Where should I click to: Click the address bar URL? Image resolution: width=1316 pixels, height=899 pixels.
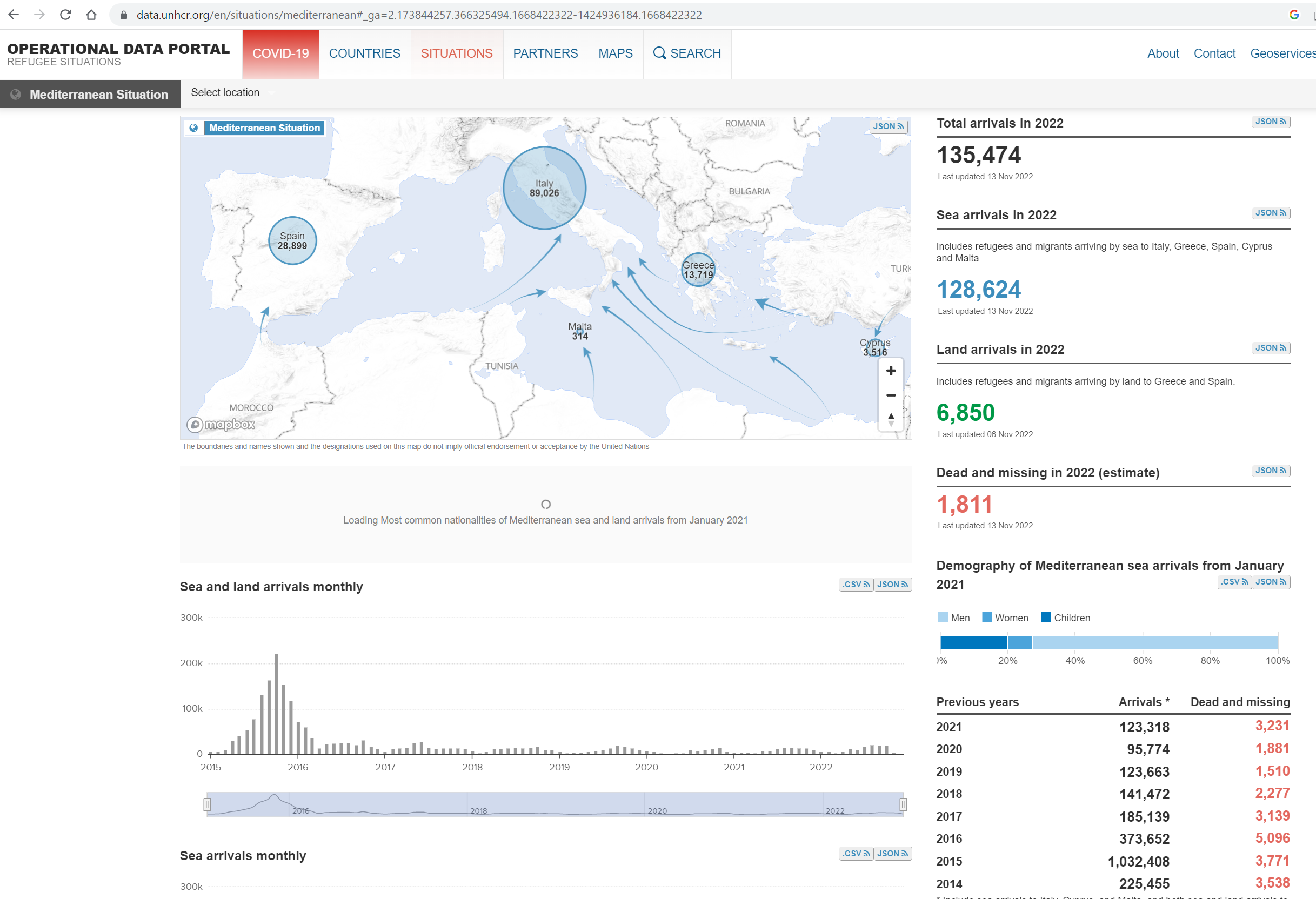coord(418,15)
